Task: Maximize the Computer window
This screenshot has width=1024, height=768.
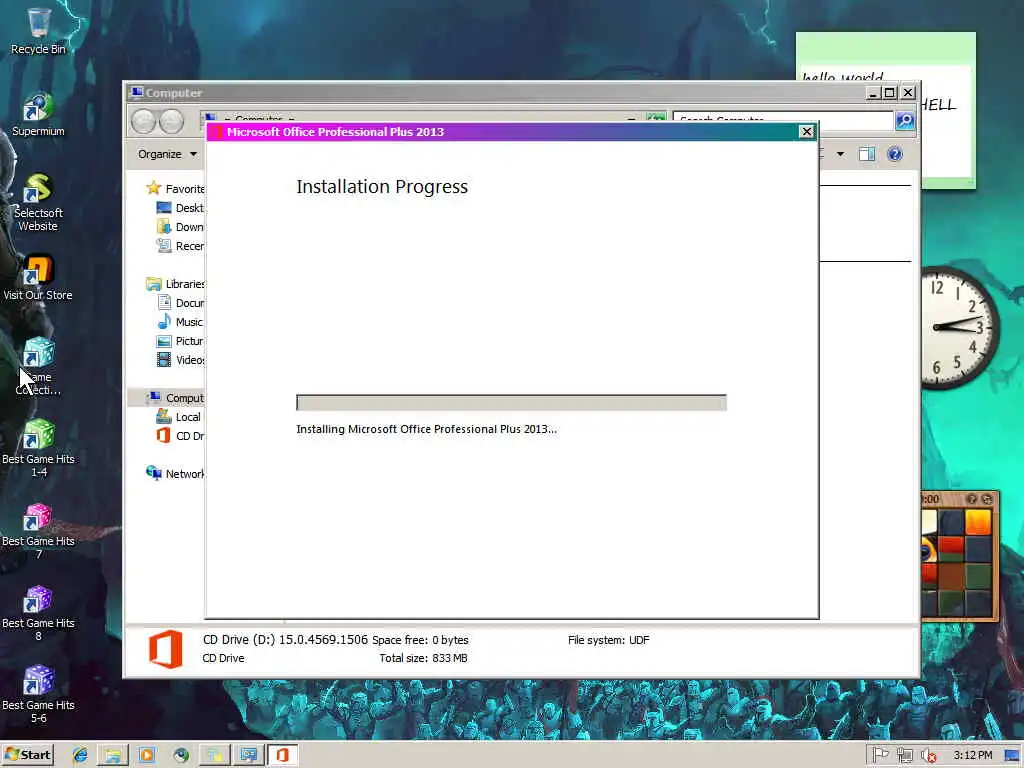Action: coord(889,93)
